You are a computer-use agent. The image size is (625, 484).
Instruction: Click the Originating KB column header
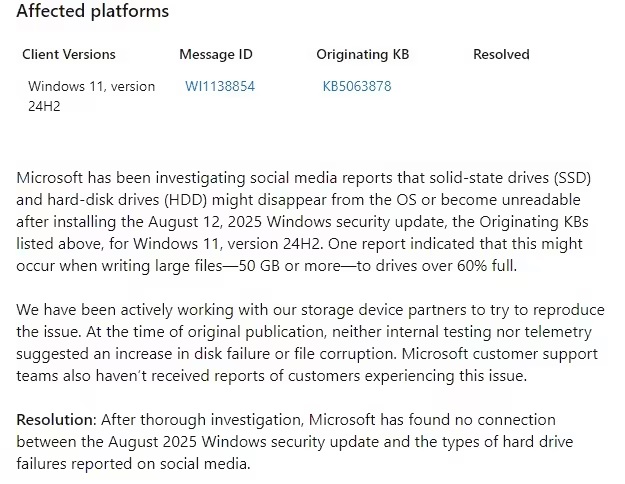click(365, 54)
